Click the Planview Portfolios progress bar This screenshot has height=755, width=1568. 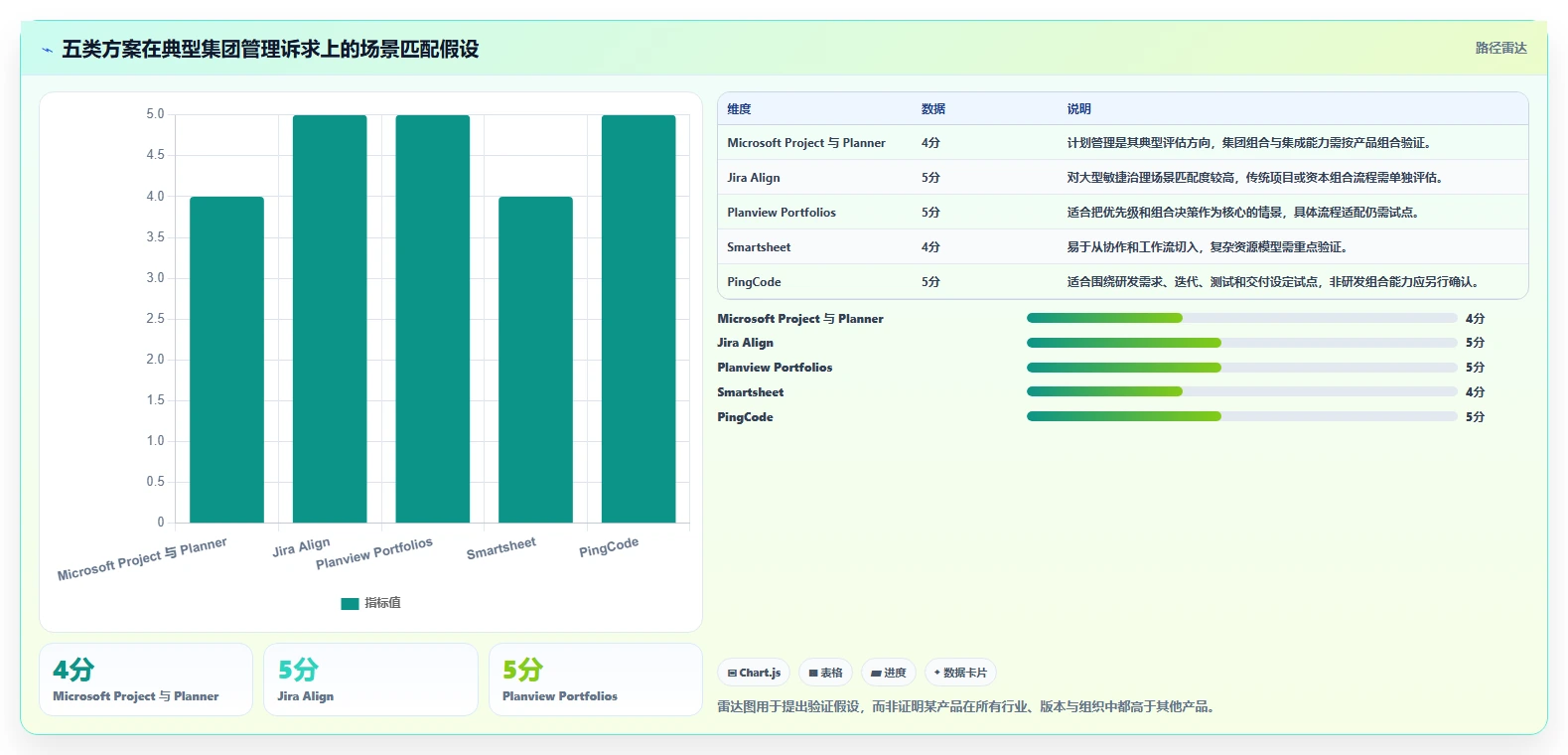1241,368
